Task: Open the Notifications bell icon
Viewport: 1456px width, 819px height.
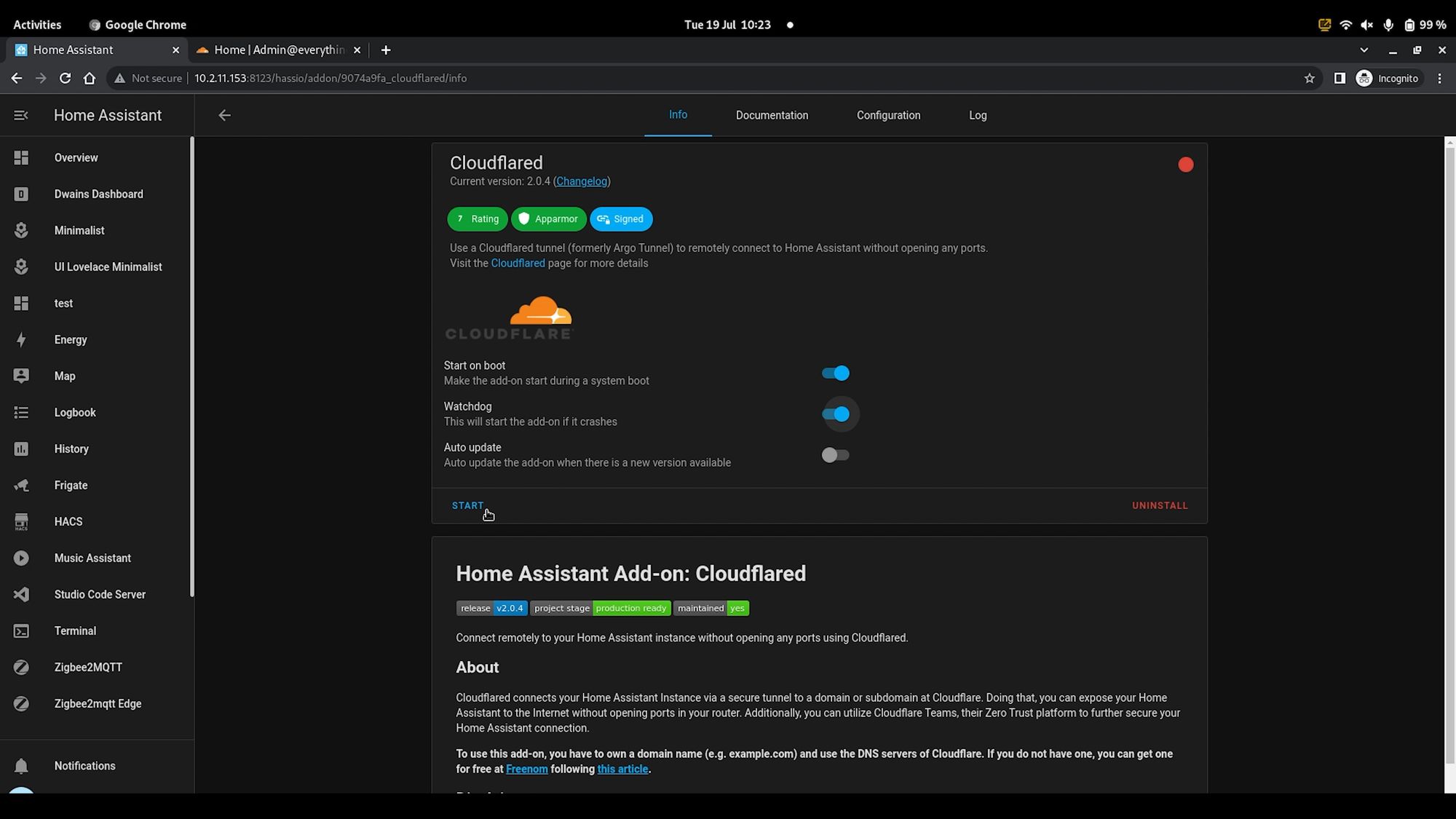Action: pyautogui.click(x=21, y=766)
